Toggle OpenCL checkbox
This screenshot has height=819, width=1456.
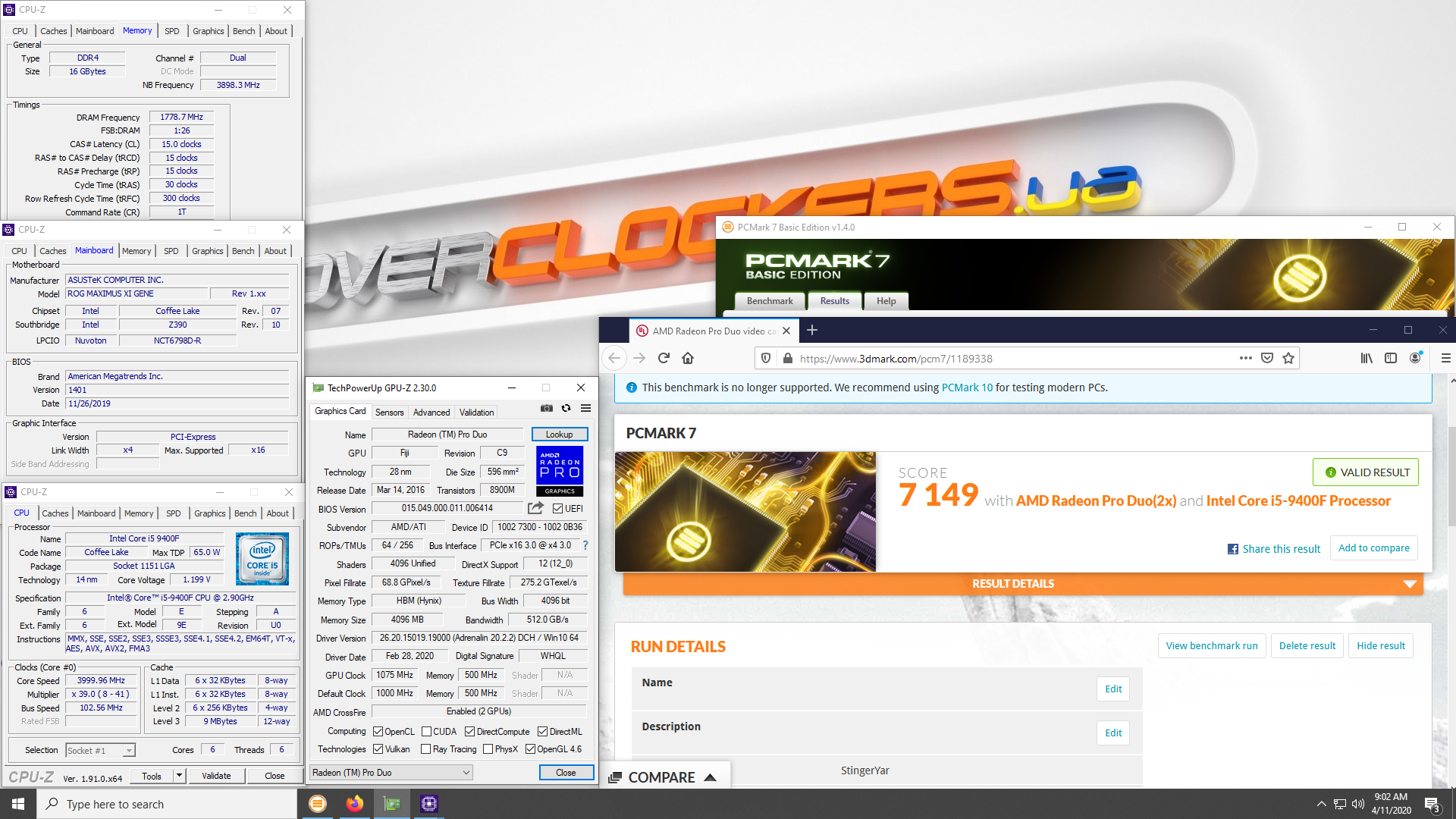[378, 732]
